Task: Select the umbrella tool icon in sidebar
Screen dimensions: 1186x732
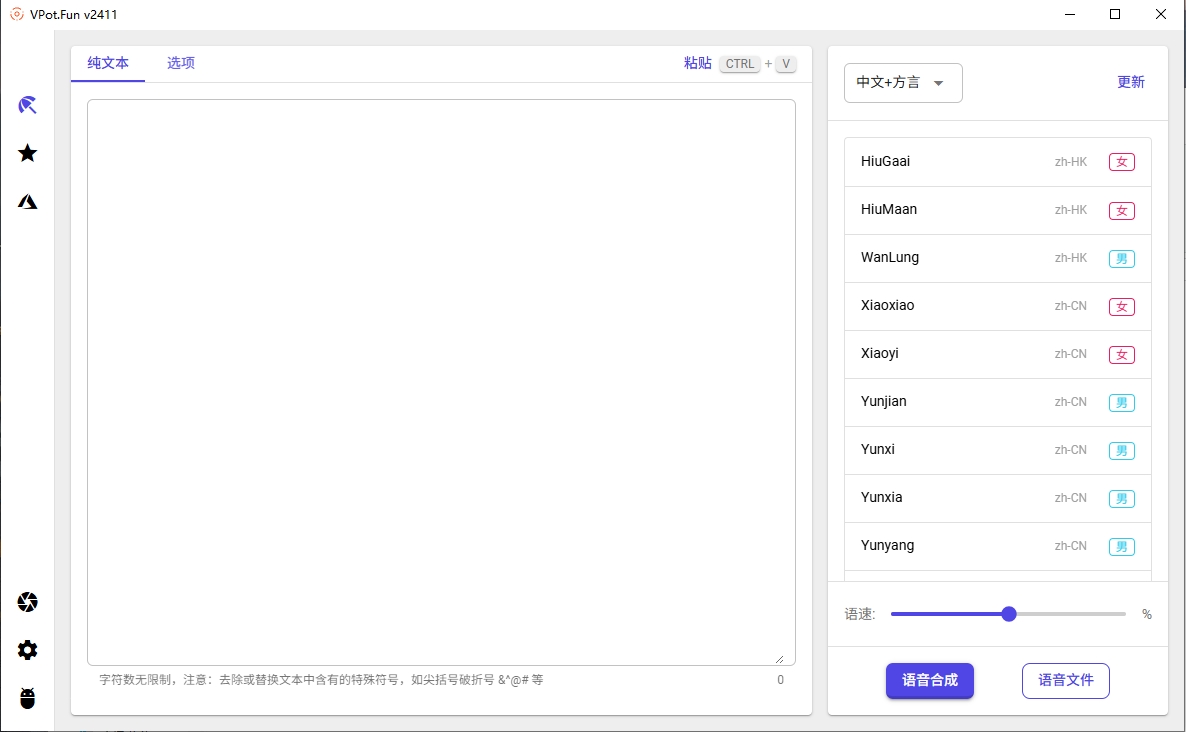Action: [27, 105]
